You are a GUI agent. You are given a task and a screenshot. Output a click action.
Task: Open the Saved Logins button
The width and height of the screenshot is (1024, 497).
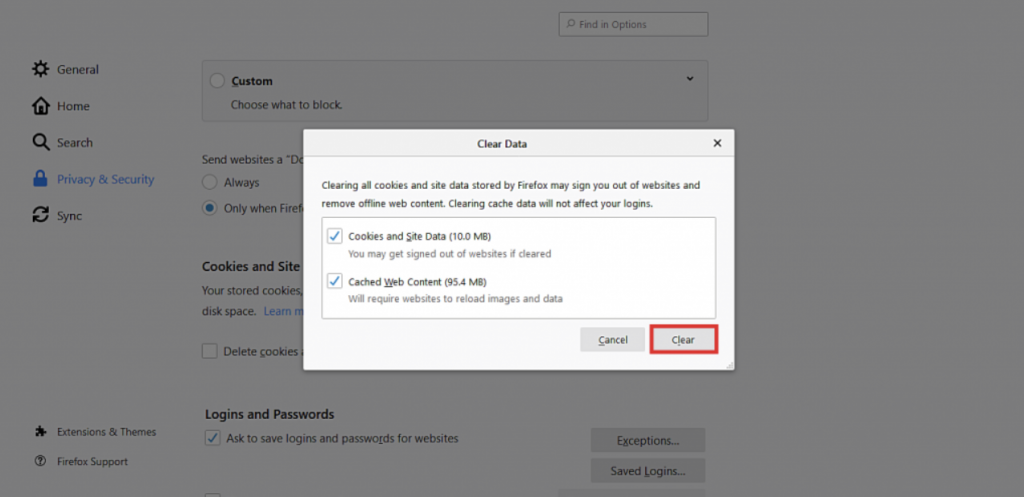[x=647, y=470]
